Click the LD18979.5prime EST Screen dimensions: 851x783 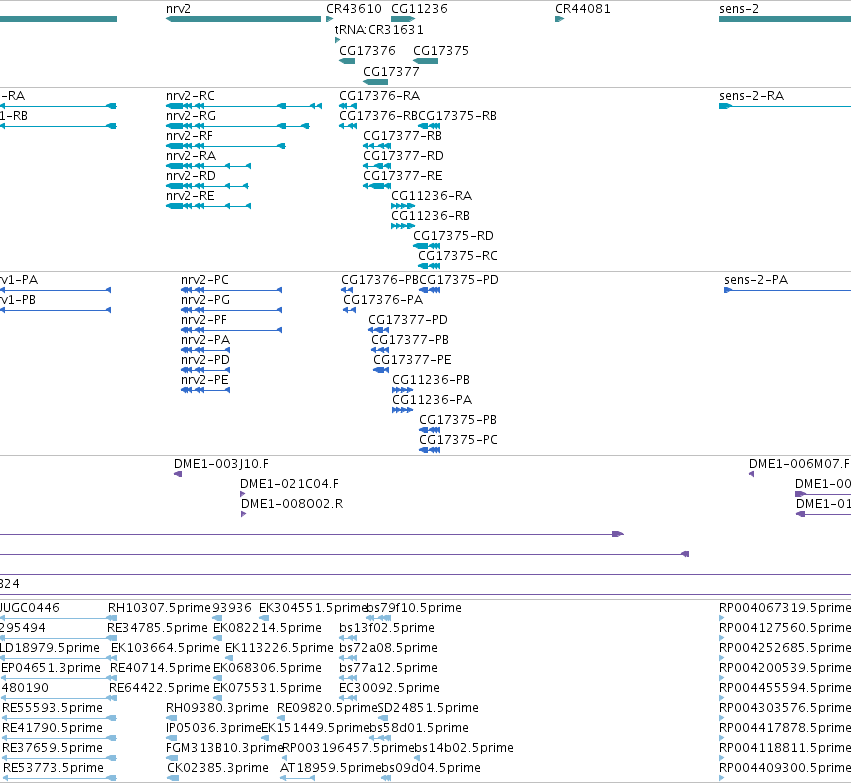tap(50, 648)
